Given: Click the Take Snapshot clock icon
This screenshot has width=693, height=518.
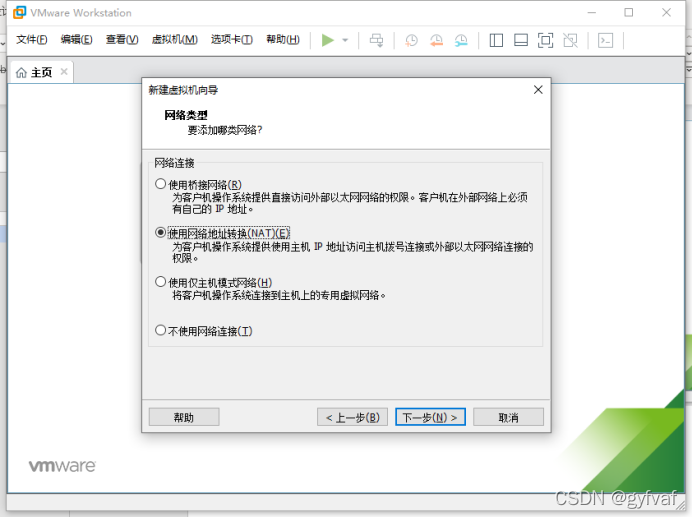Looking at the screenshot, I should click(411, 40).
